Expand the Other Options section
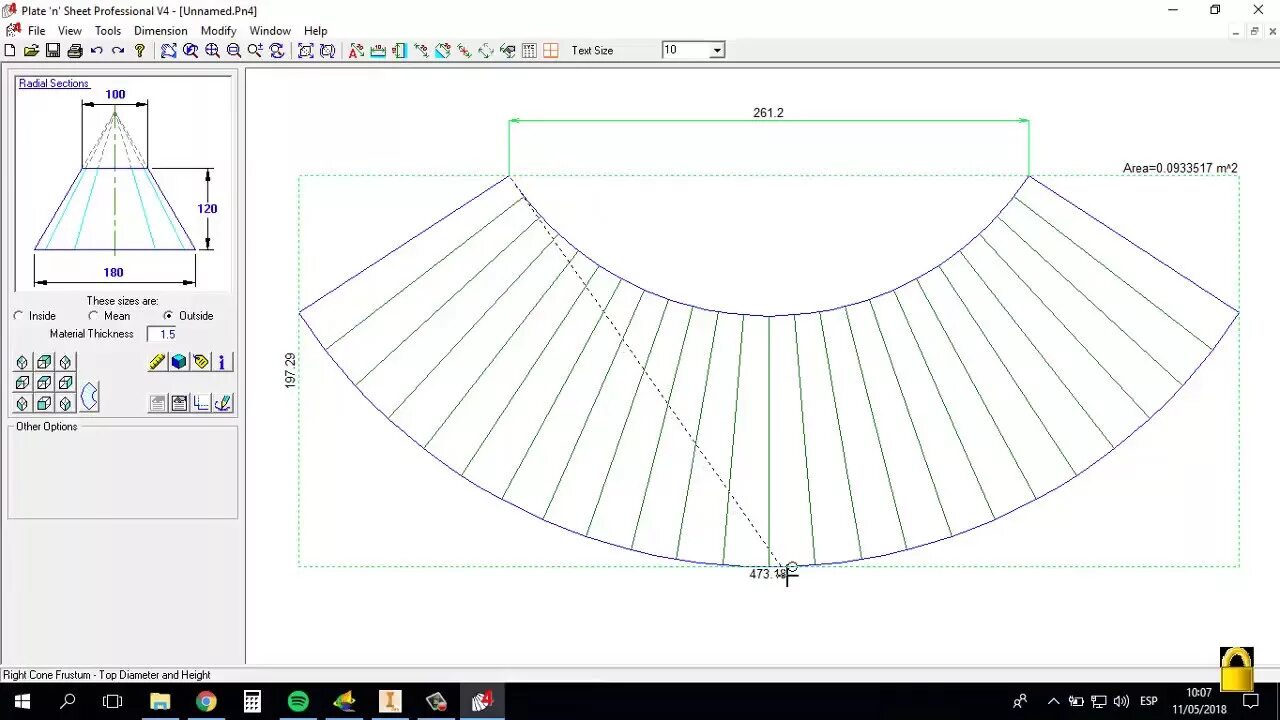1280x720 pixels. coord(46,426)
